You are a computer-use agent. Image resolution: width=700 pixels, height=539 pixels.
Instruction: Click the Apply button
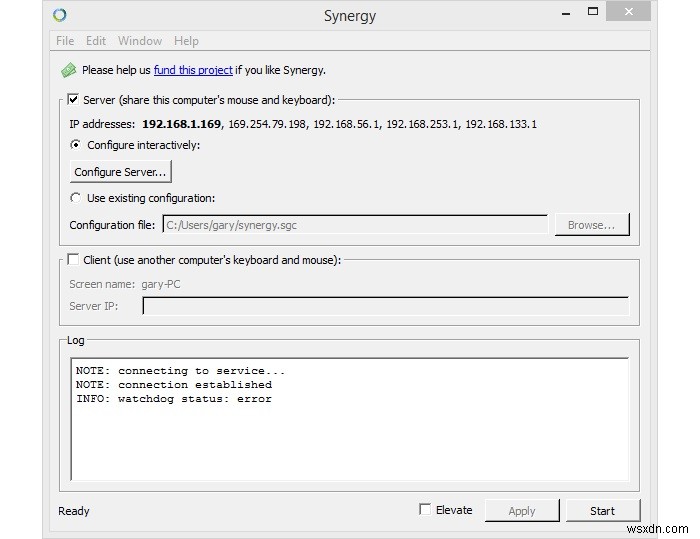pos(522,511)
